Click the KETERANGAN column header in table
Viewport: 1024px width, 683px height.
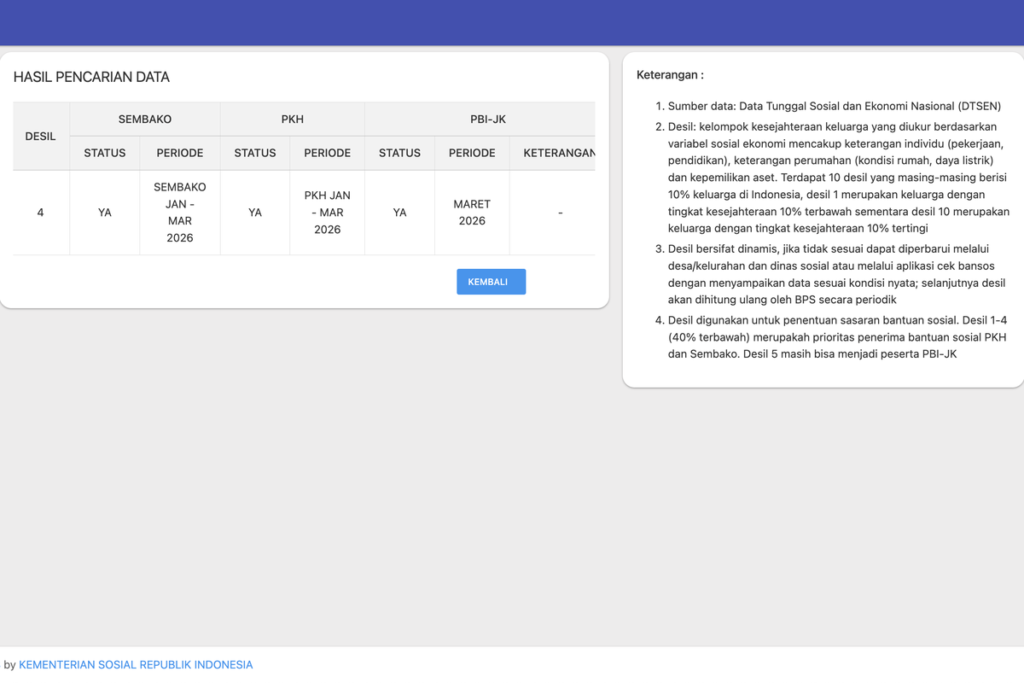[559, 153]
